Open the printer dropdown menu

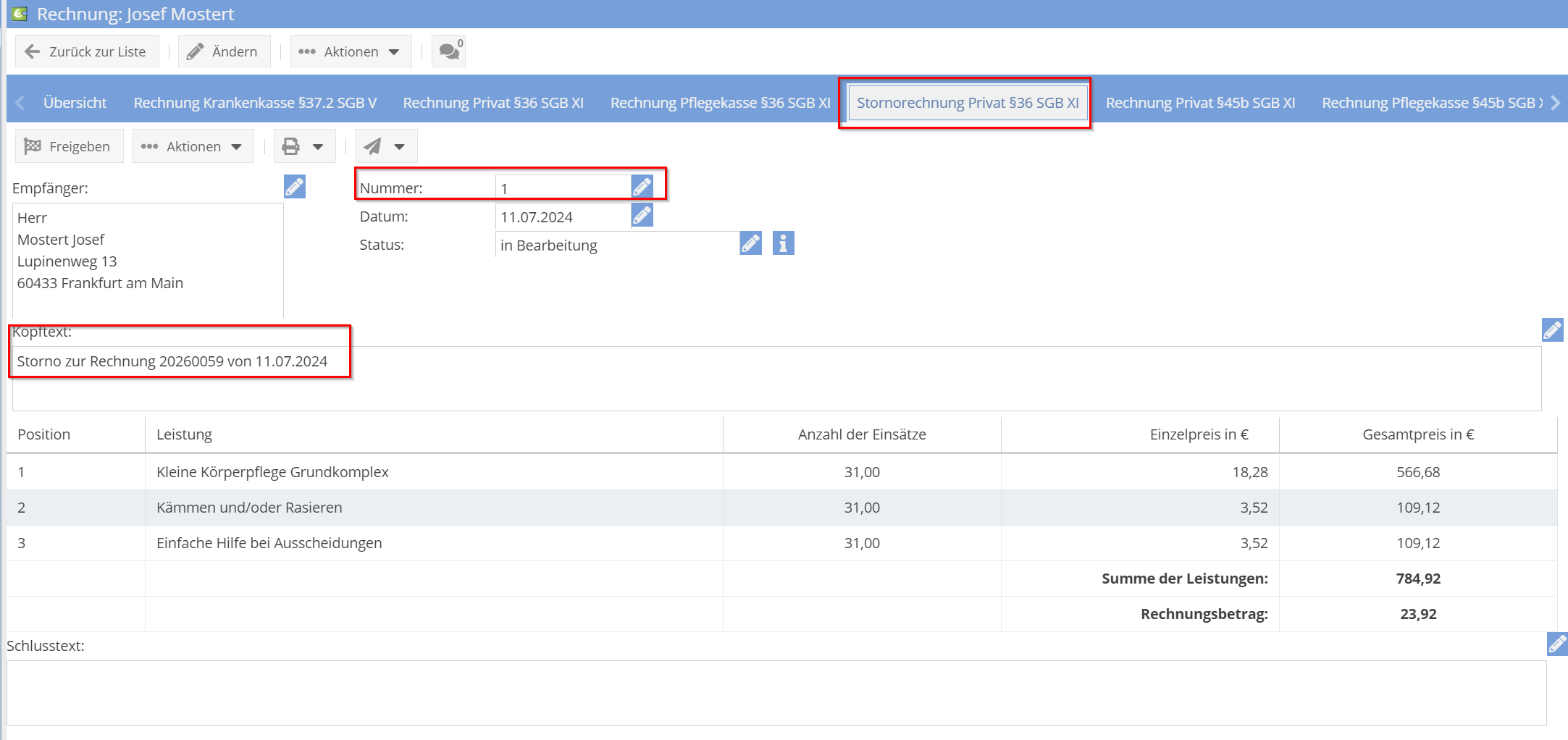click(x=304, y=147)
